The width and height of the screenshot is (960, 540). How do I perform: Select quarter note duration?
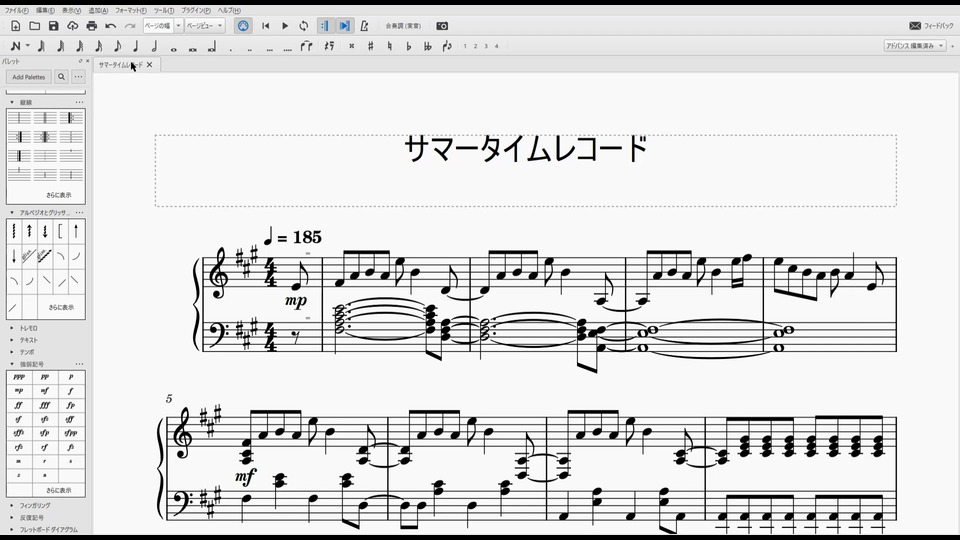[x=136, y=46]
